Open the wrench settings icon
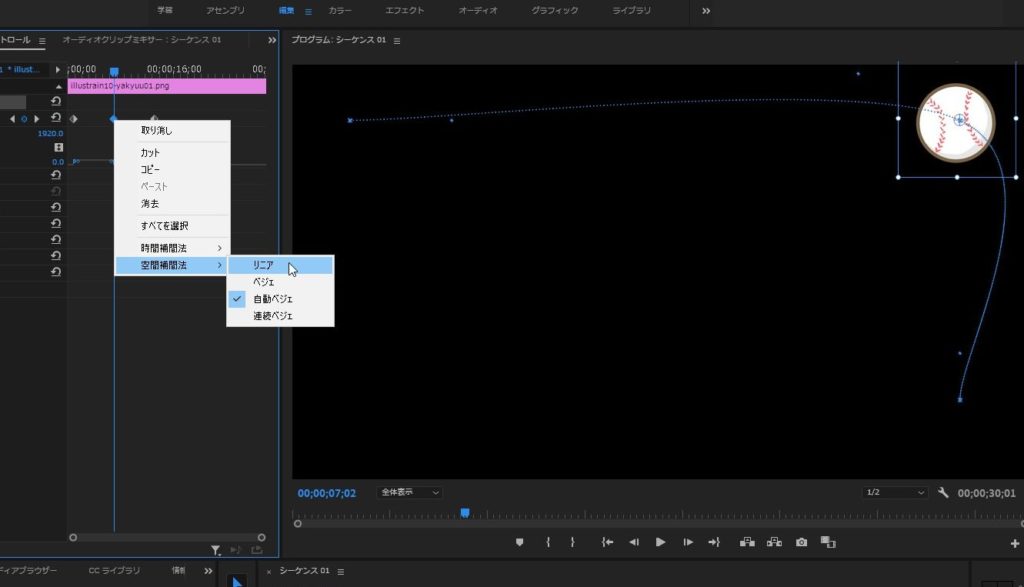The width and height of the screenshot is (1024, 587). (942, 493)
